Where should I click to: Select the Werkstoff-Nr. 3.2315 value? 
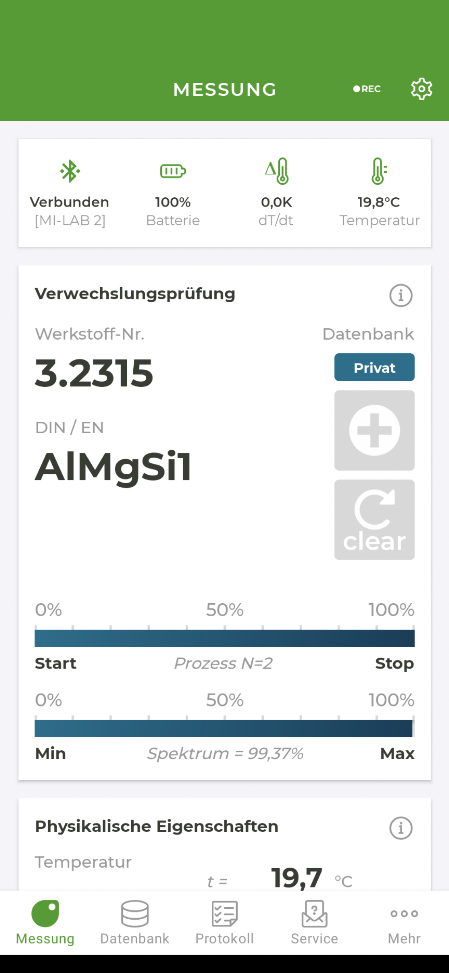pos(94,374)
